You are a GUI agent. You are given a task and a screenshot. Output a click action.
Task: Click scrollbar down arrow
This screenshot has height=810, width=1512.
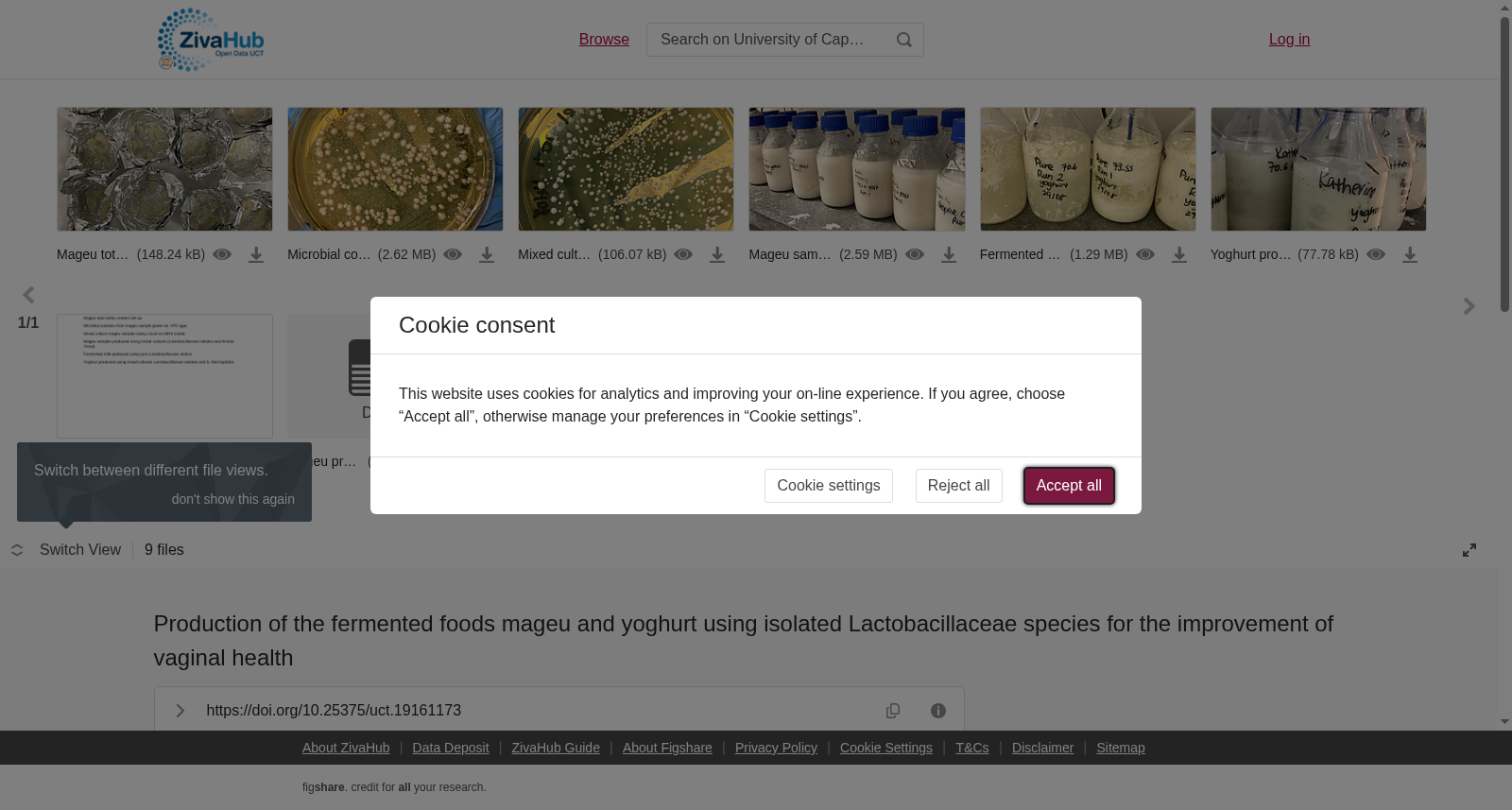click(1504, 722)
